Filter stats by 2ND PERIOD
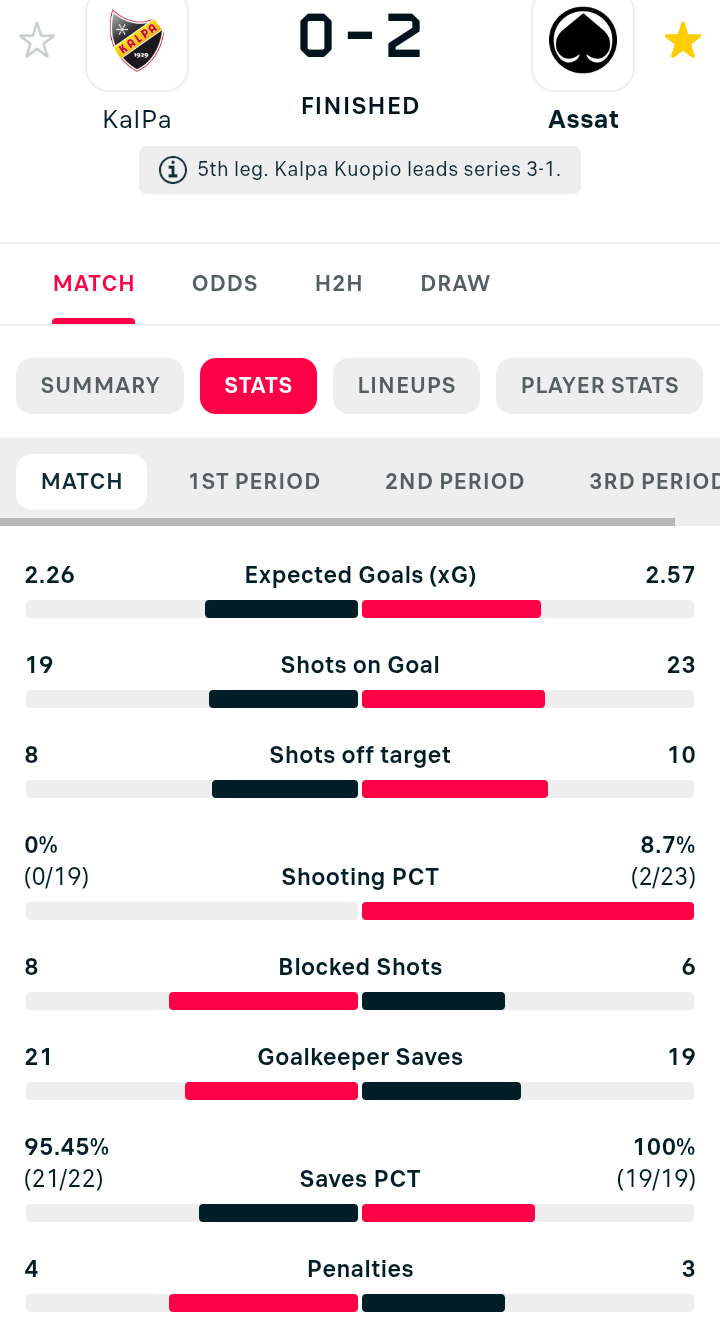 pyautogui.click(x=454, y=481)
